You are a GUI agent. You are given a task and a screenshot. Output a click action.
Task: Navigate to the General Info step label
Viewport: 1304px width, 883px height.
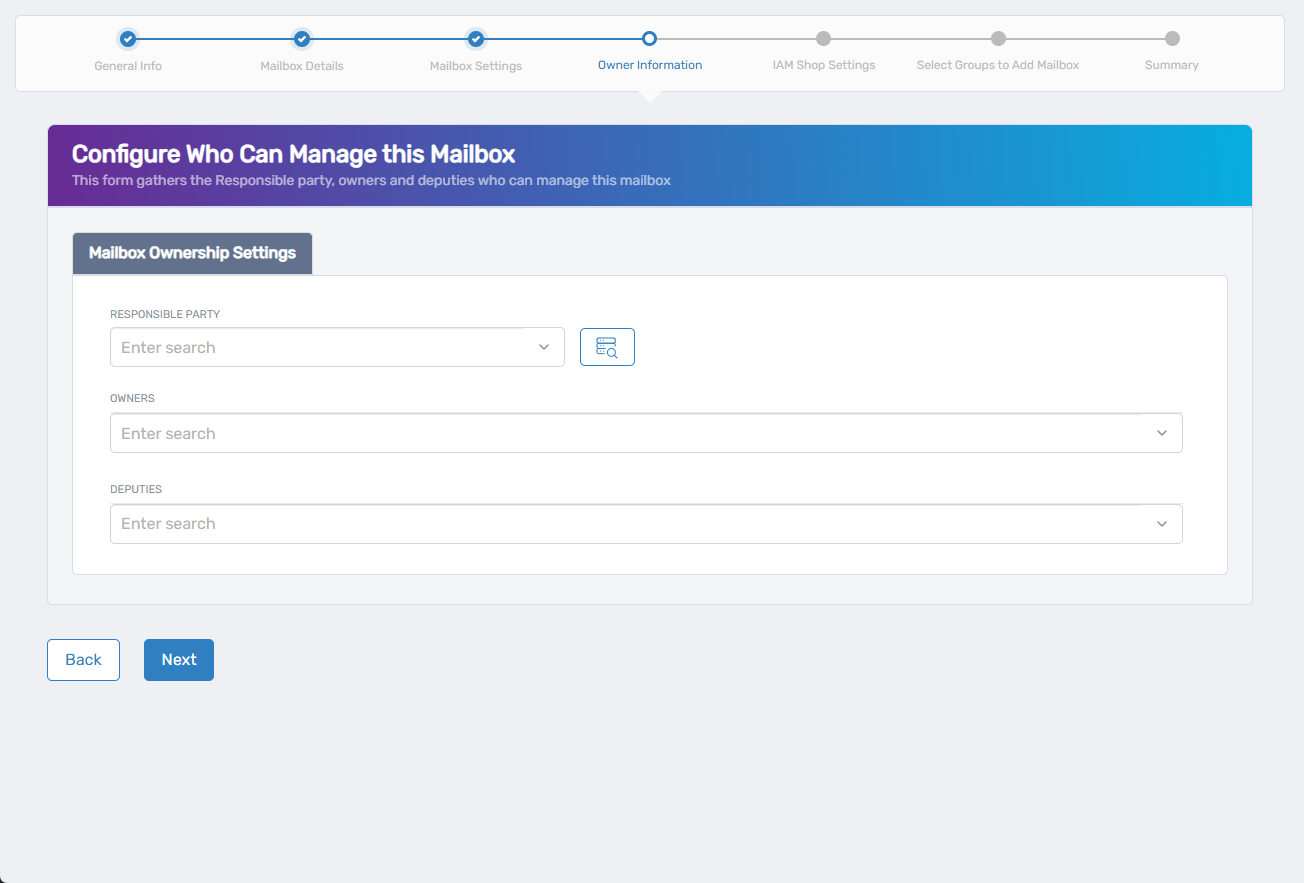[x=127, y=64]
